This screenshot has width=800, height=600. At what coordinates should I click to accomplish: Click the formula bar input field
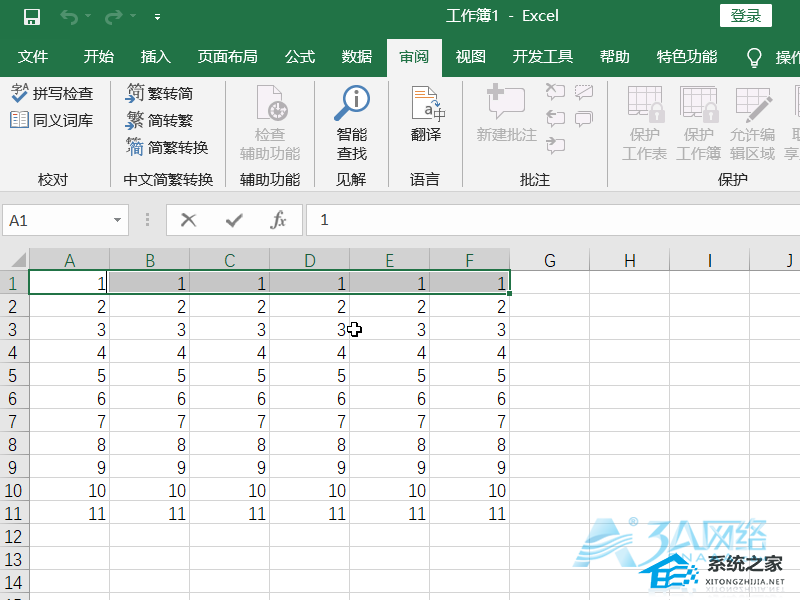tap(553, 220)
